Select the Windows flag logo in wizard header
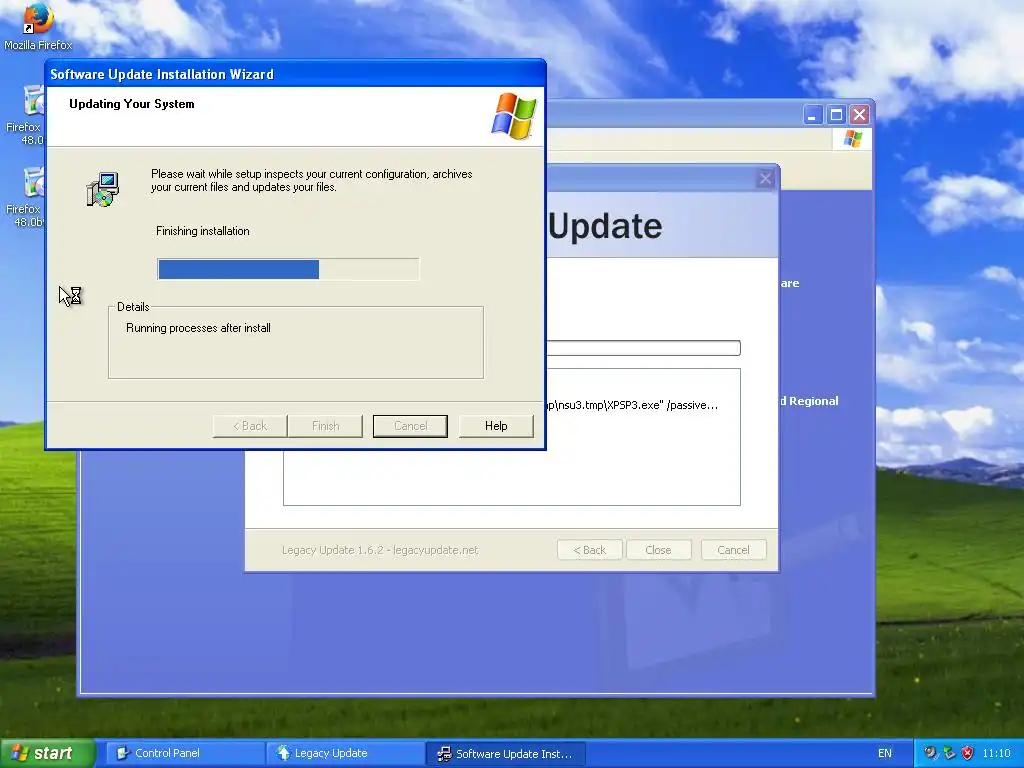Viewport: 1024px width, 768px height. [x=514, y=116]
